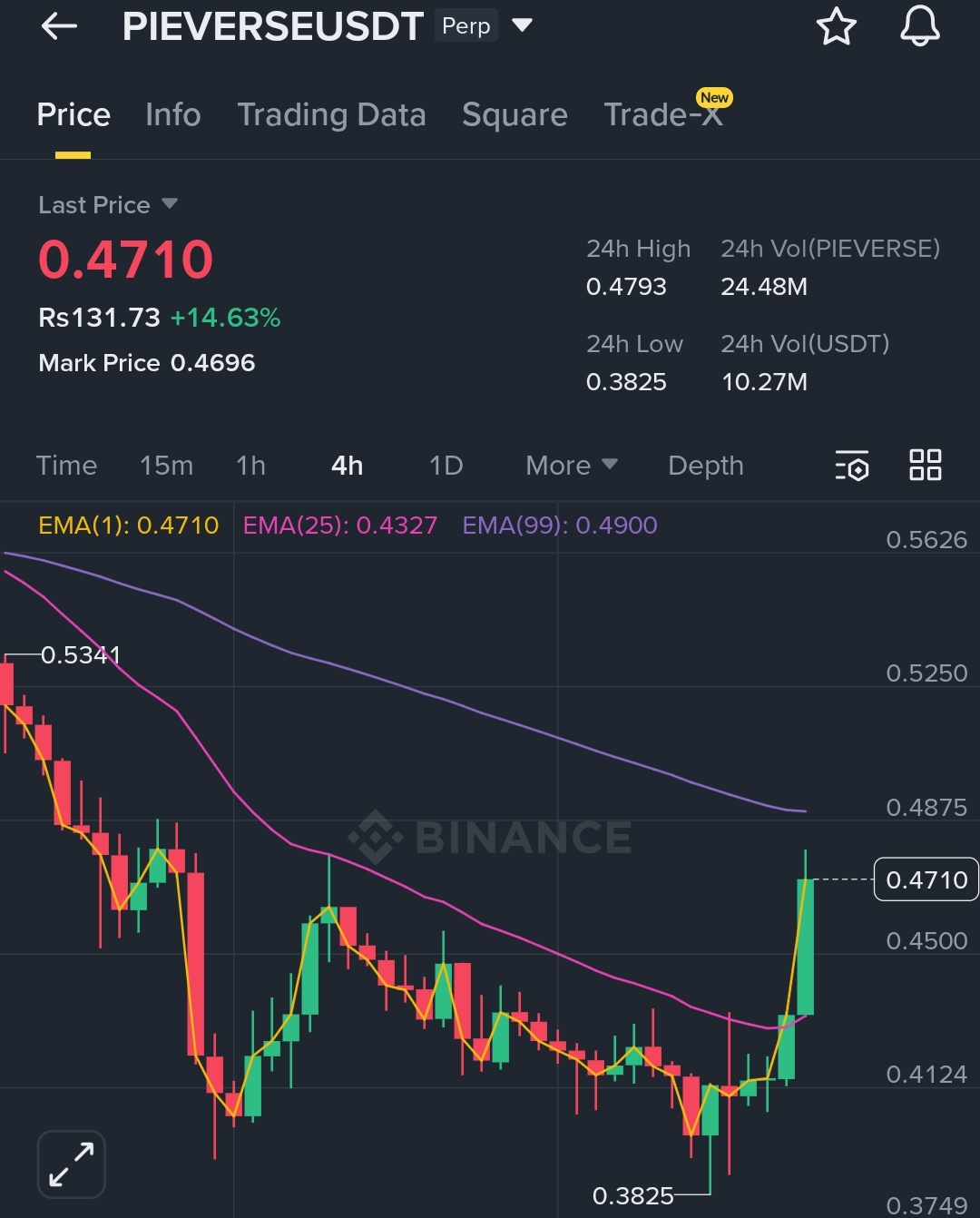Switch to the Price tab
Image resolution: width=980 pixels, height=1218 pixels.
tap(73, 114)
